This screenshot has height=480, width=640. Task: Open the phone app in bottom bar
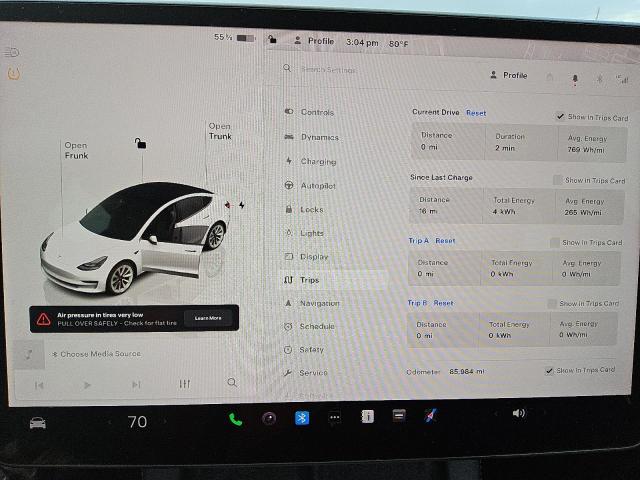235,420
